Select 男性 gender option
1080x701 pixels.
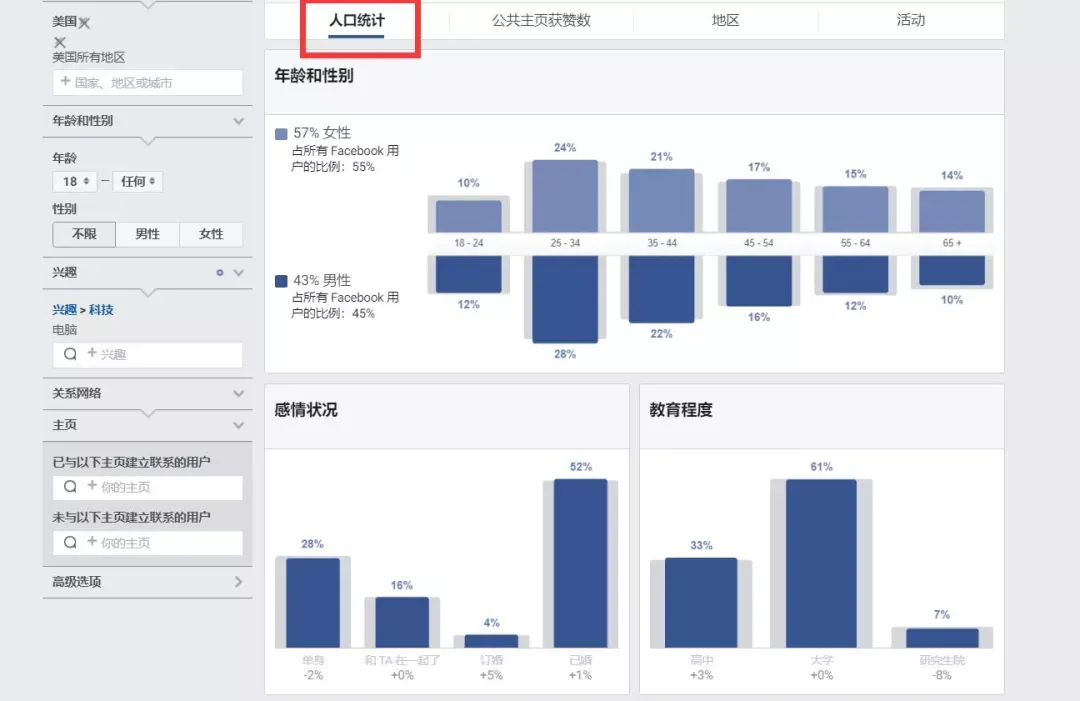(x=147, y=234)
